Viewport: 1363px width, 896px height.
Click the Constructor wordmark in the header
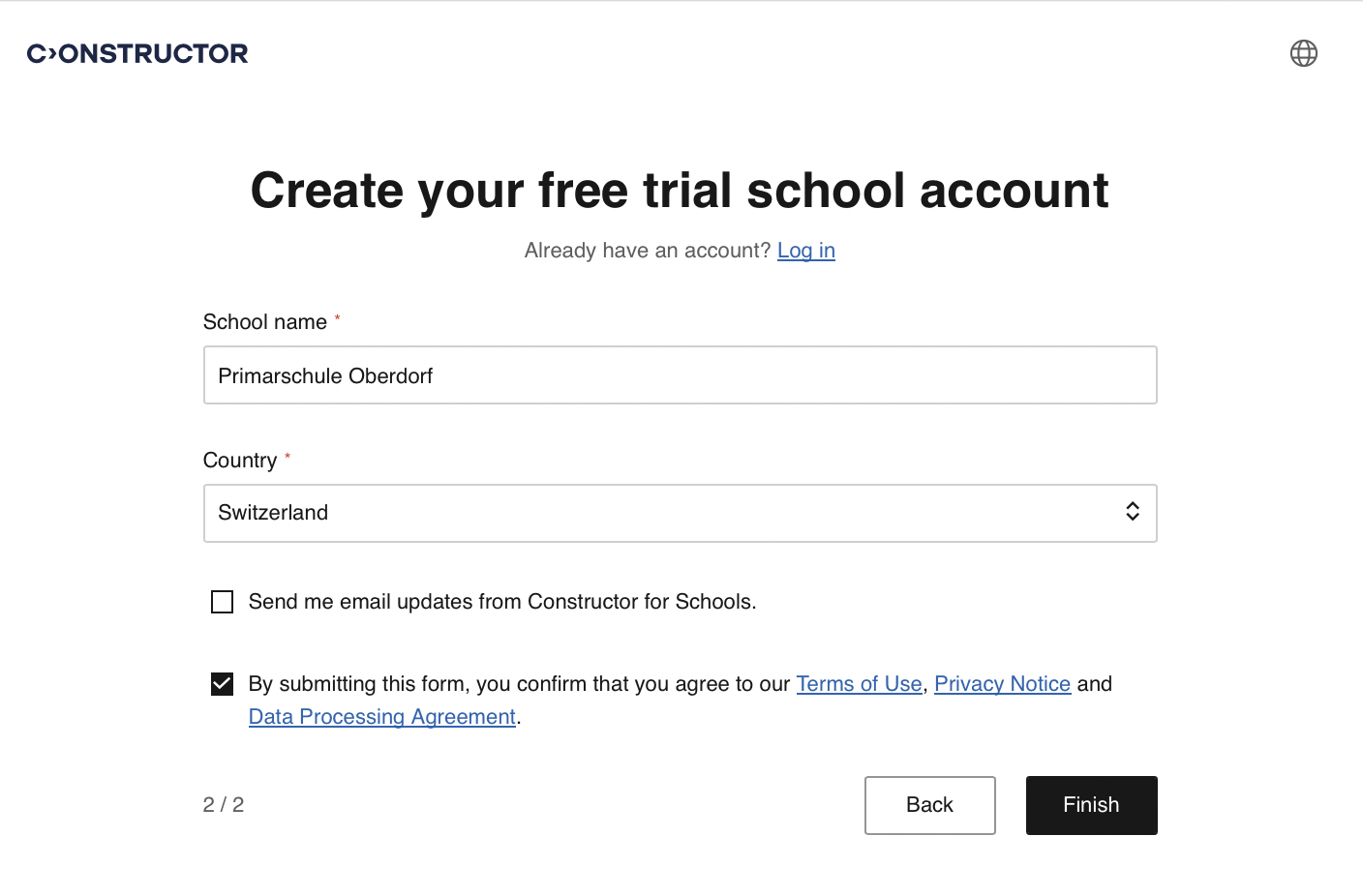pyautogui.click(x=136, y=53)
